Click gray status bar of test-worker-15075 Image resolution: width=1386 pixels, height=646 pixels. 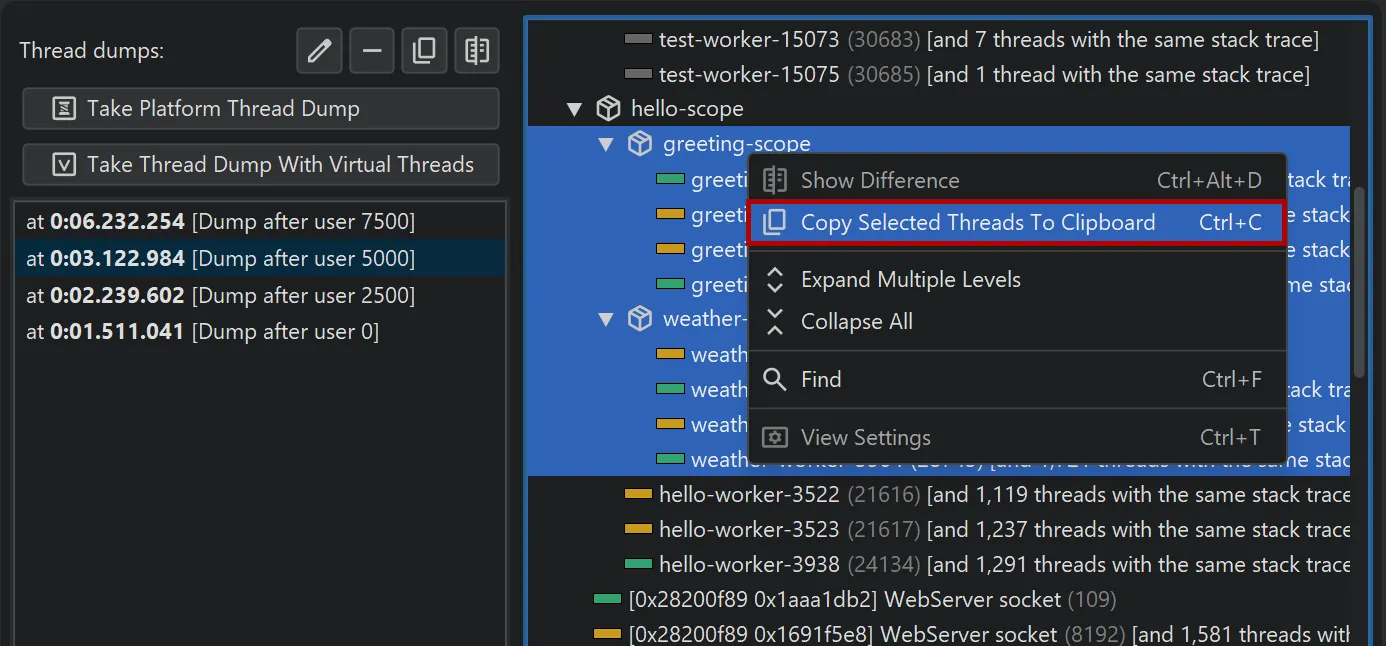(x=638, y=75)
